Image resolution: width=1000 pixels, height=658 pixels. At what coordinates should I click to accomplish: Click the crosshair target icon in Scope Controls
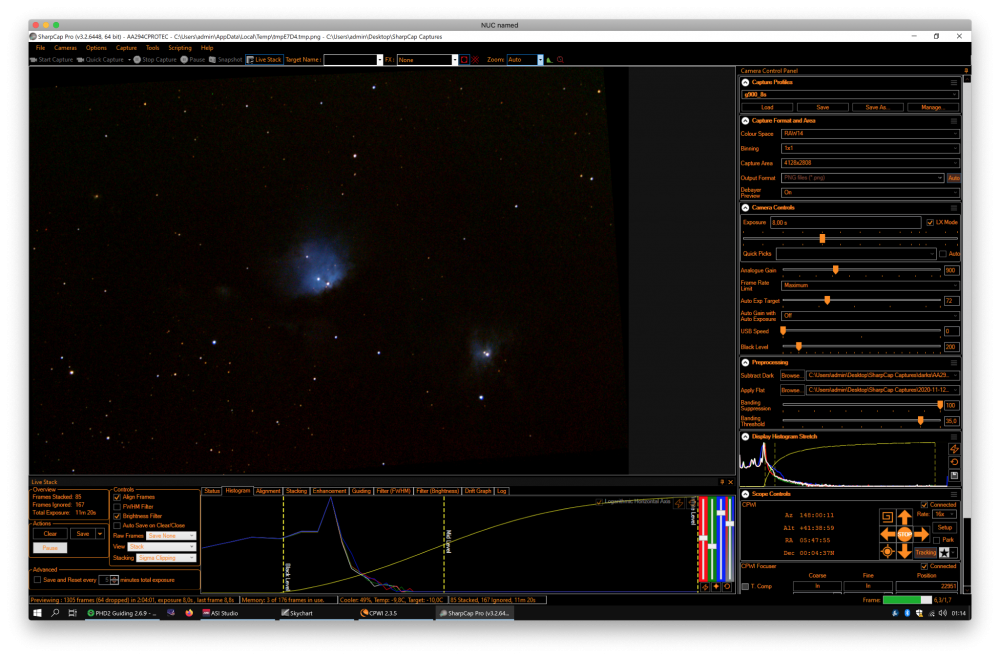point(887,552)
